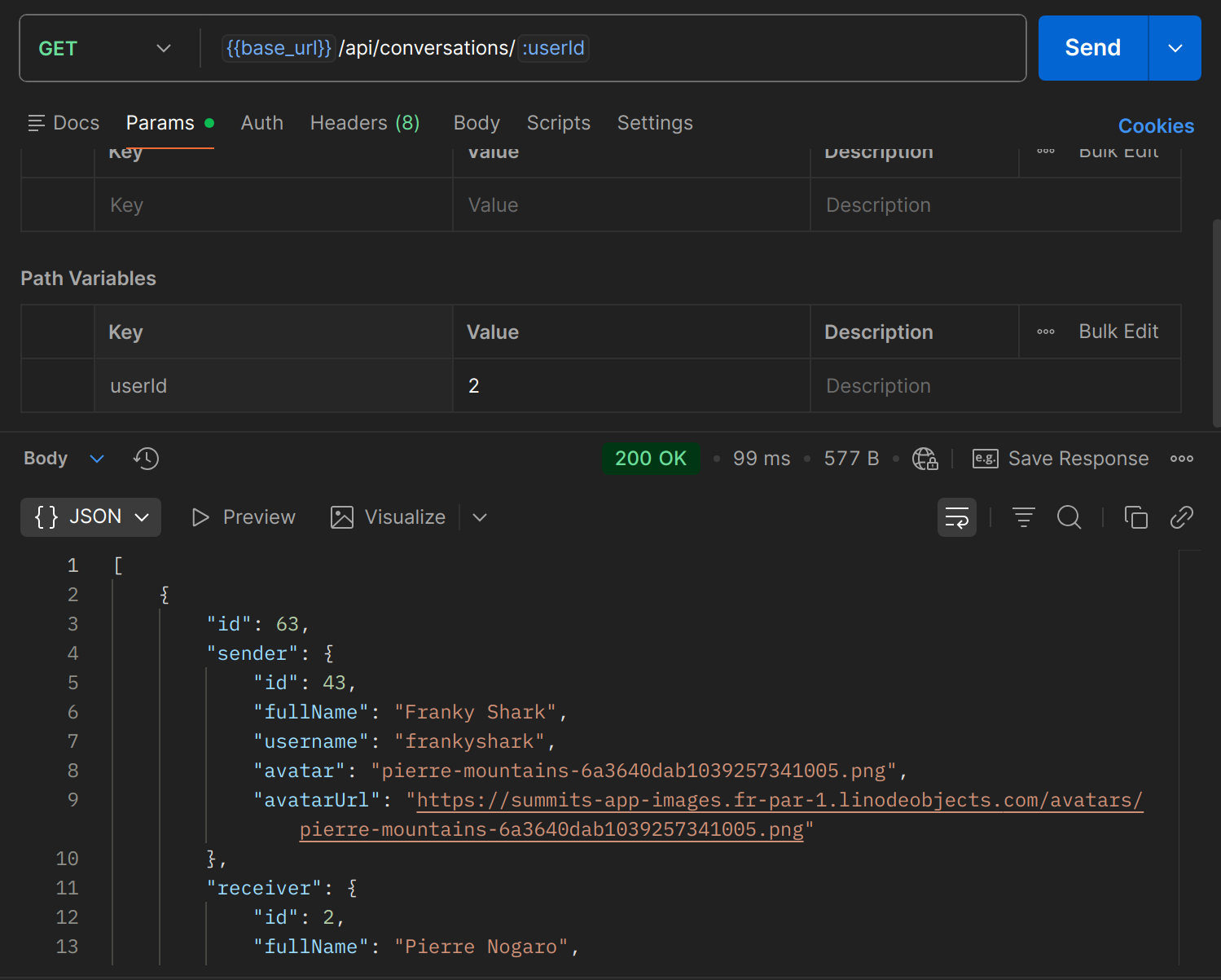The width and height of the screenshot is (1221, 980).
Task: Click the 577 B response size
Action: (851, 459)
